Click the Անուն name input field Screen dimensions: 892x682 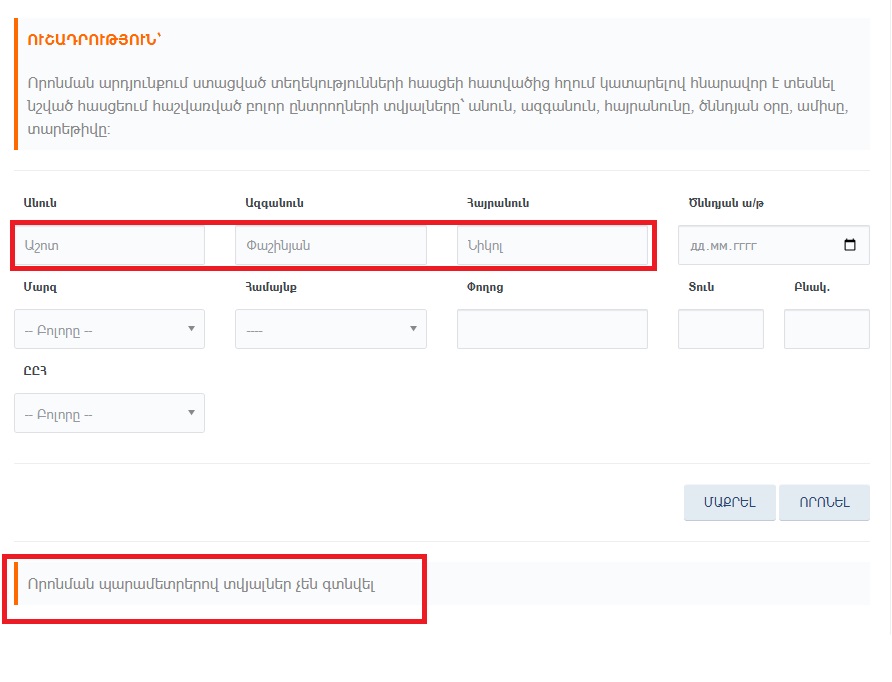point(109,245)
